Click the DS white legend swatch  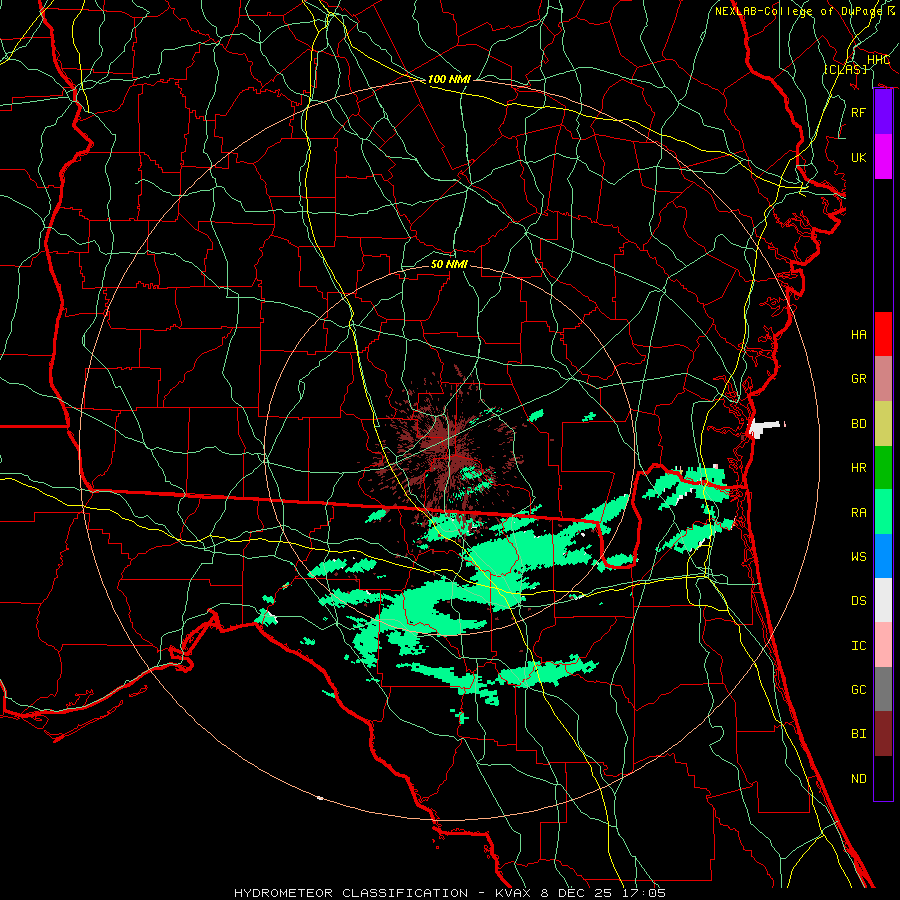[x=883, y=600]
